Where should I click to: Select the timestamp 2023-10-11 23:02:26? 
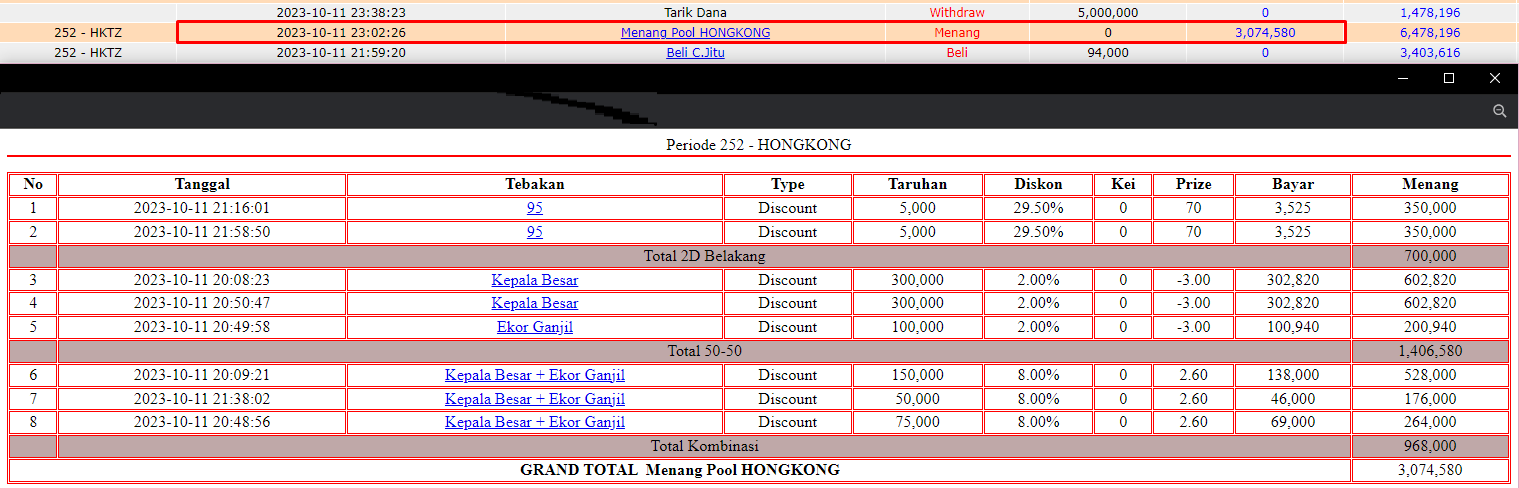point(341,32)
